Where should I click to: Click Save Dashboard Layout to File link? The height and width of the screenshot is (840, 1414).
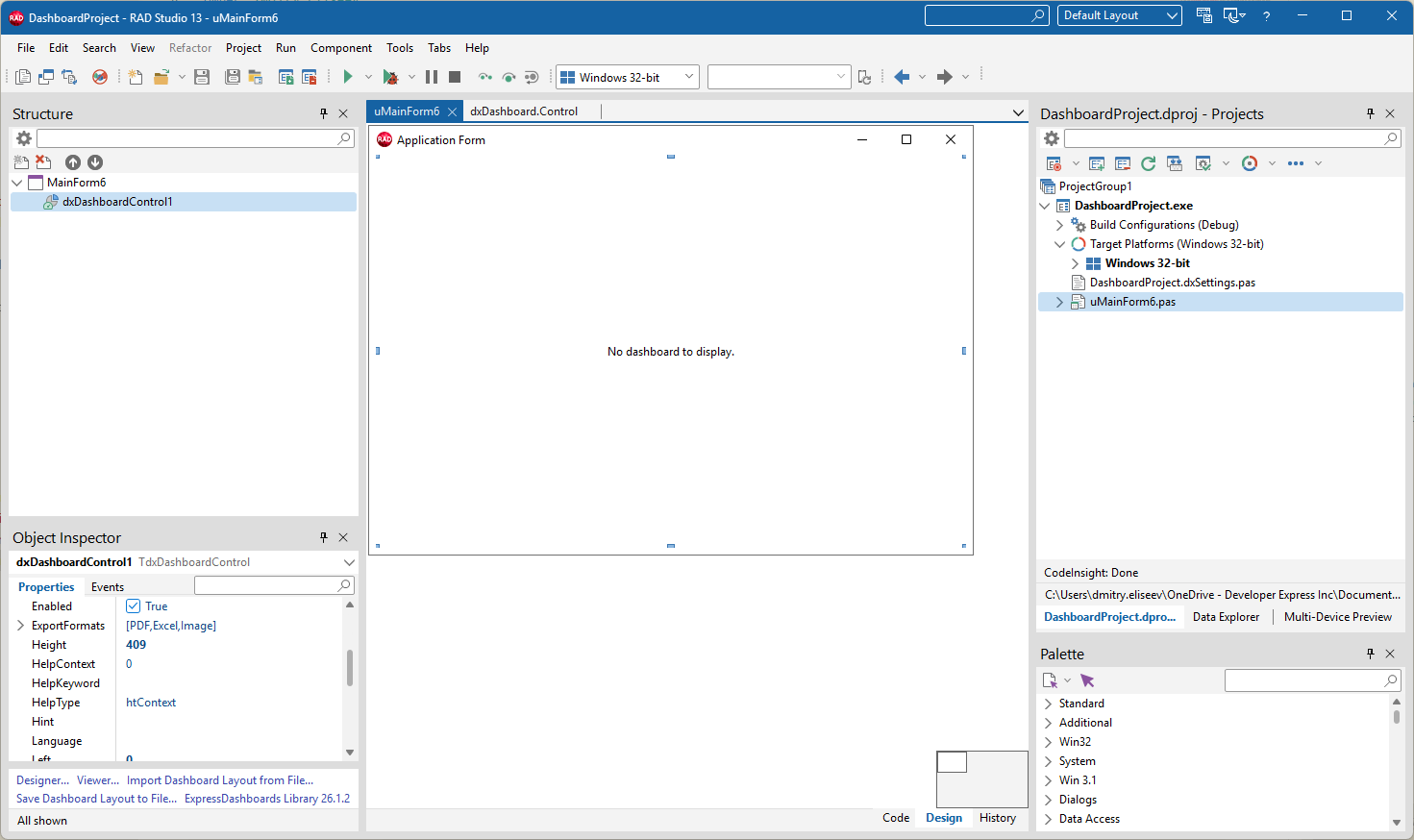[x=96, y=799]
